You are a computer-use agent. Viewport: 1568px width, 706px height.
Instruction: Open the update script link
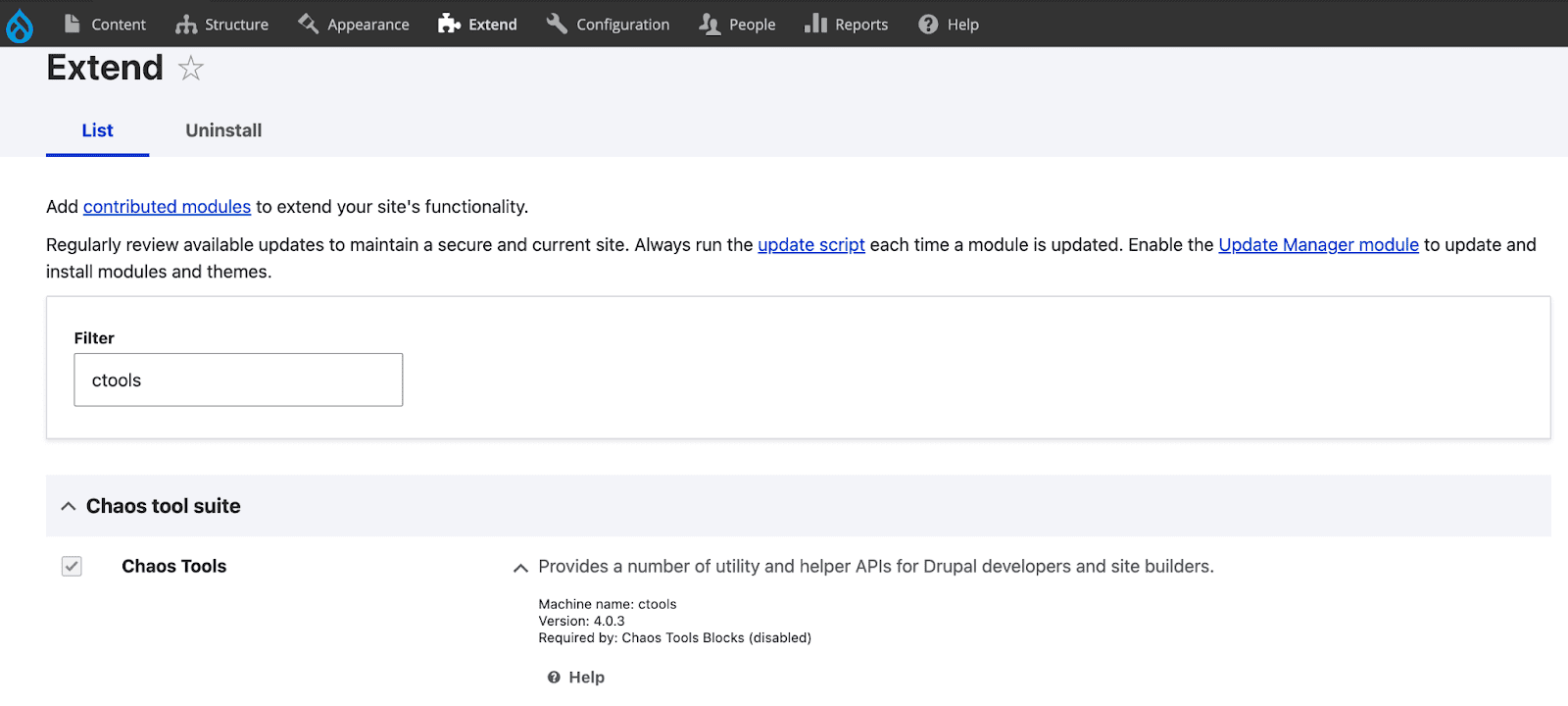tap(811, 245)
